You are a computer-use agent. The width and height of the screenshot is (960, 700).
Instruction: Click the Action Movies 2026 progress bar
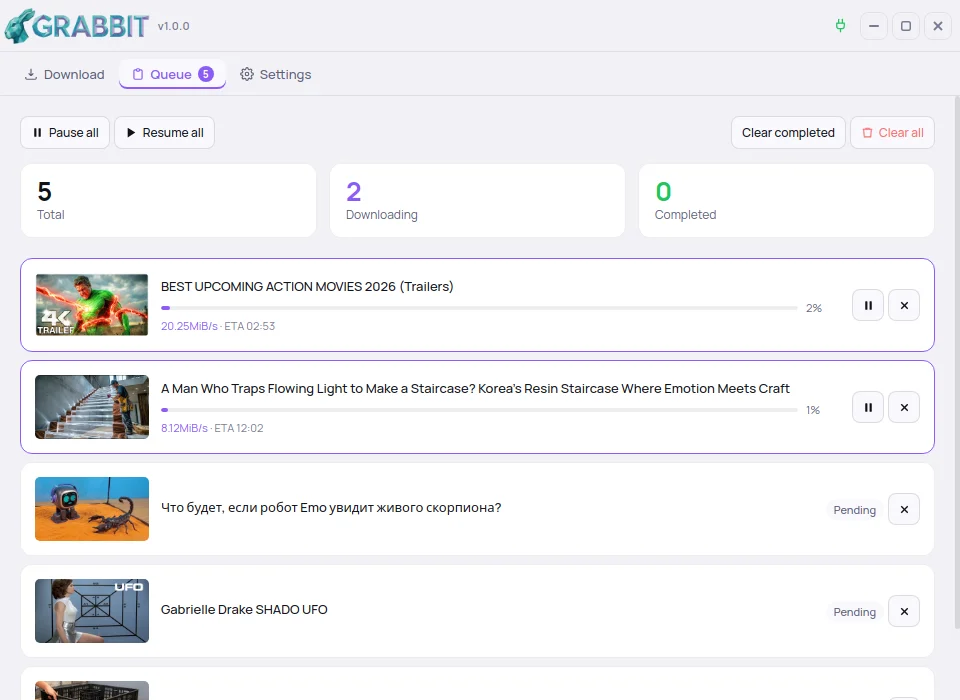click(x=479, y=308)
